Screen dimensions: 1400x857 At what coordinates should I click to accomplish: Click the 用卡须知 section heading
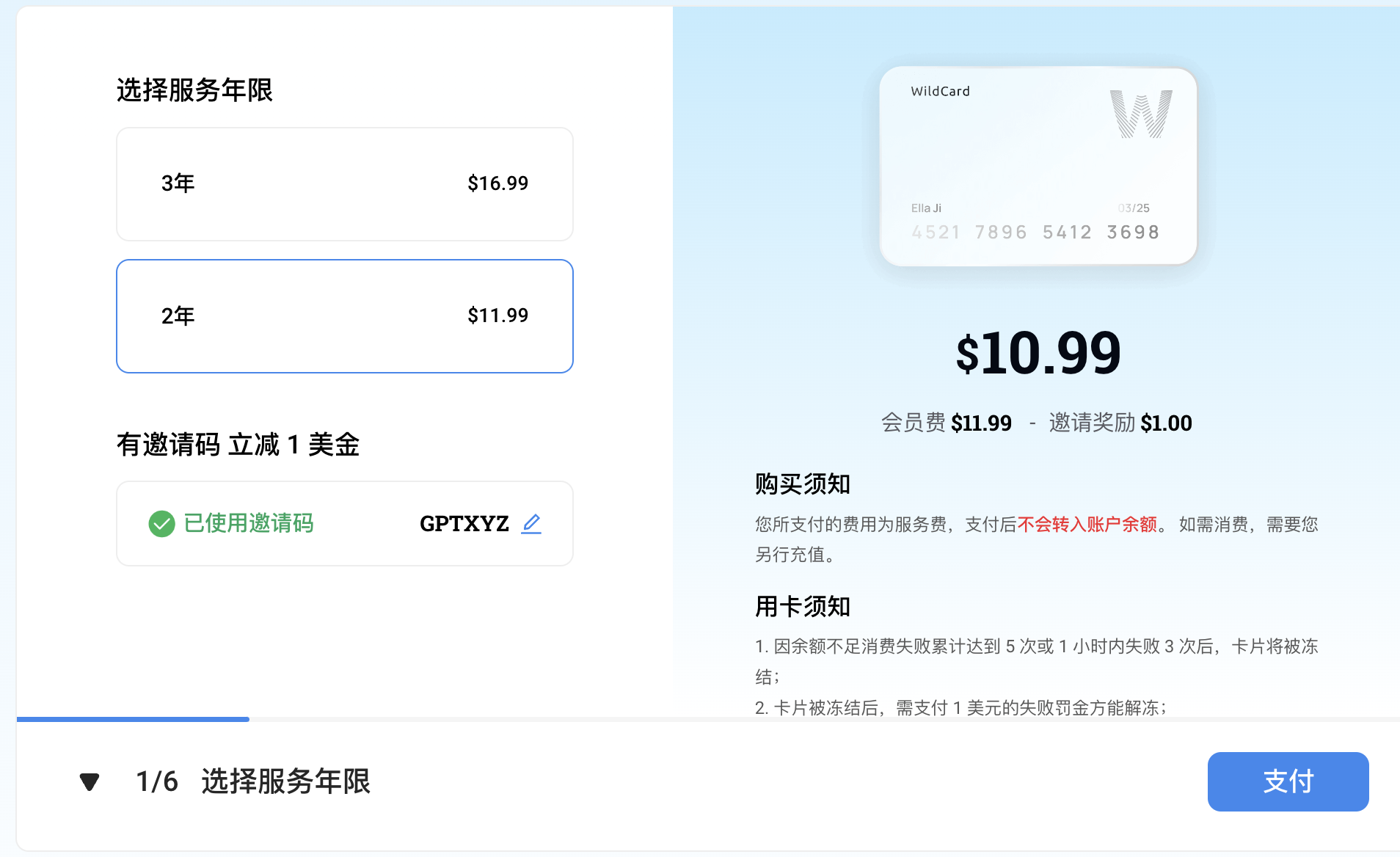coord(802,607)
